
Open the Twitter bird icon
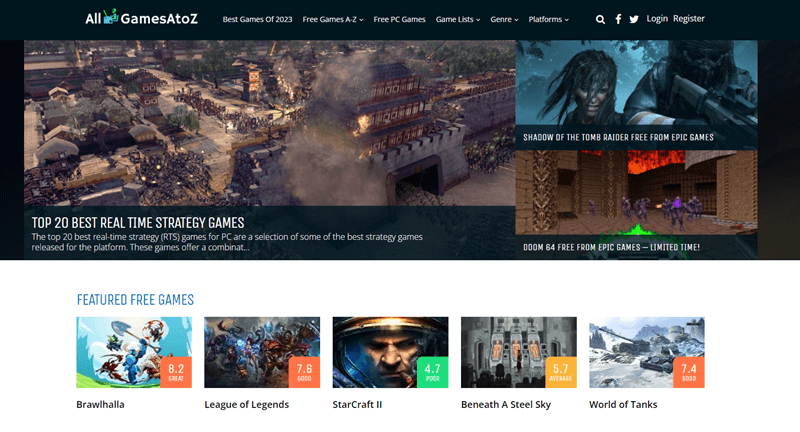point(634,19)
